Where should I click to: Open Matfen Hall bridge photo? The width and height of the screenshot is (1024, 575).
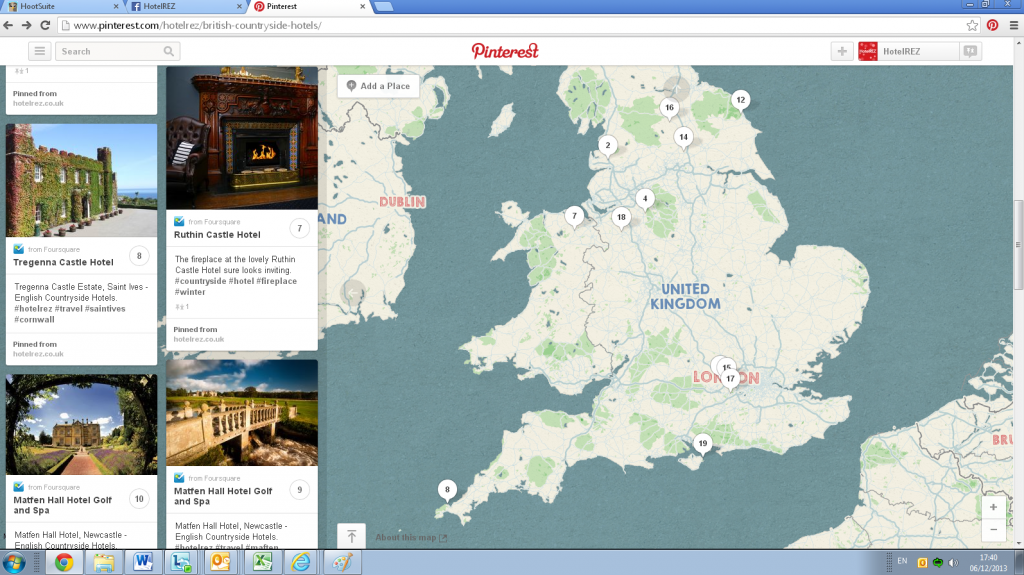242,412
